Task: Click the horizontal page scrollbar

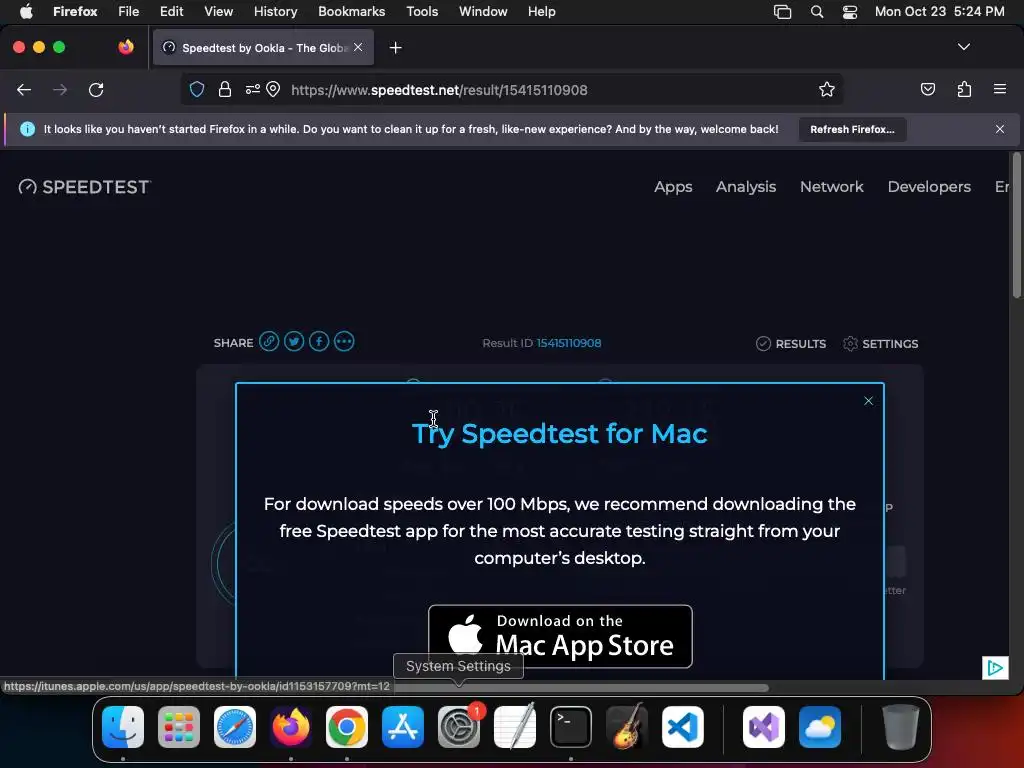Action: [x=580, y=687]
